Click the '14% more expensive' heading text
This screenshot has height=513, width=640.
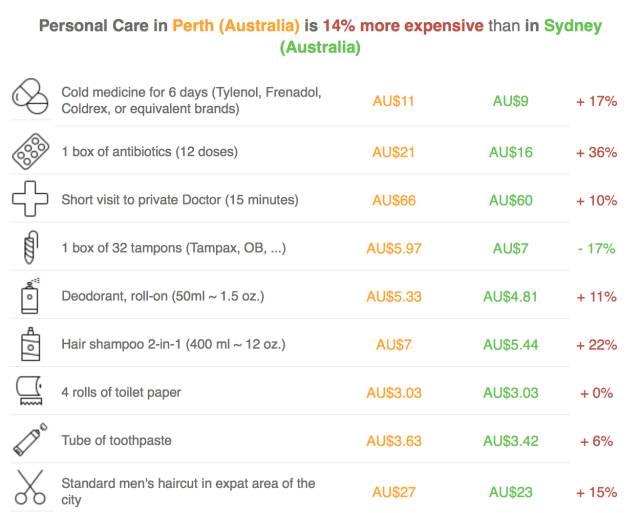pos(402,25)
